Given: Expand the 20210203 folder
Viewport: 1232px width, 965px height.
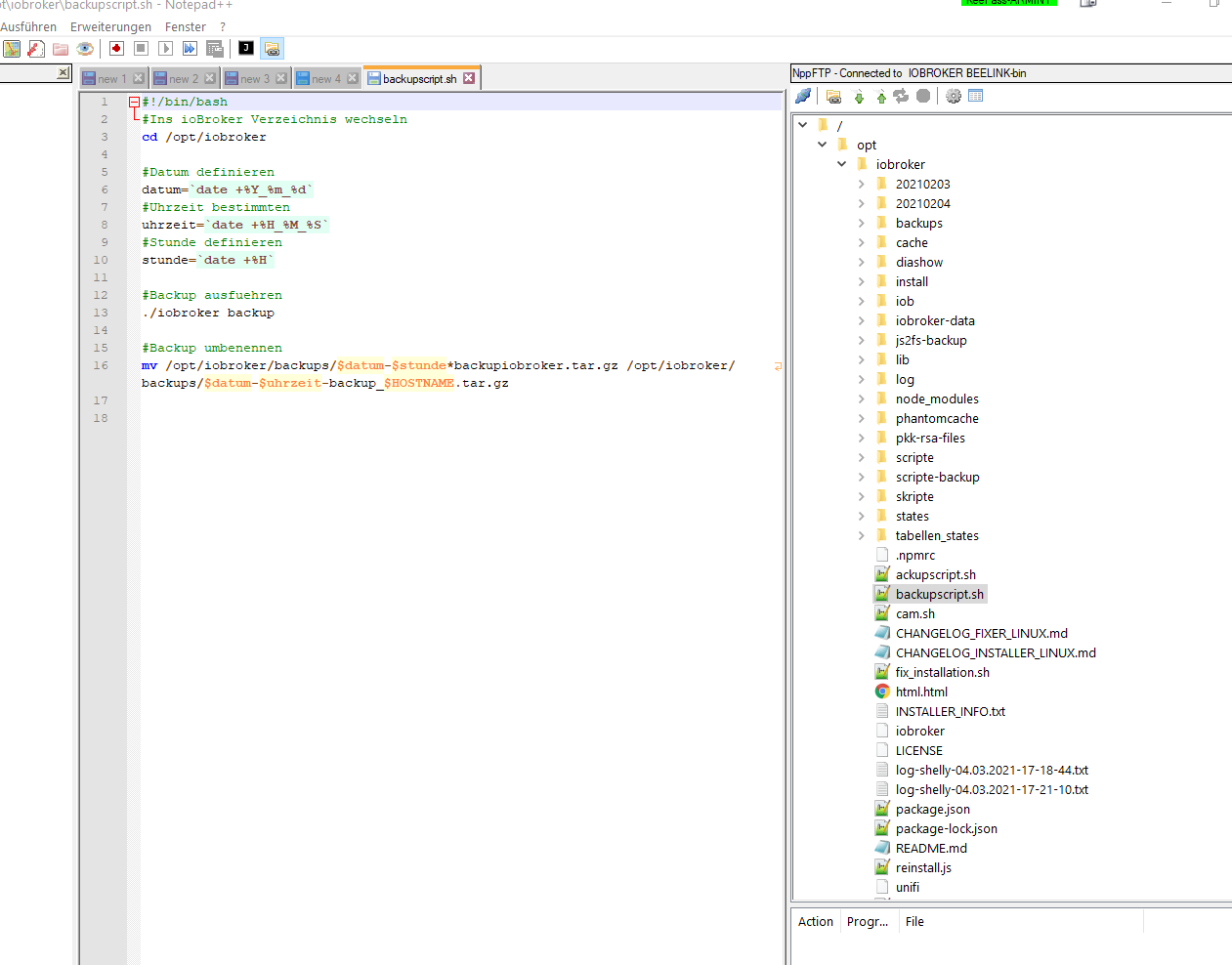Looking at the screenshot, I should pos(861,184).
